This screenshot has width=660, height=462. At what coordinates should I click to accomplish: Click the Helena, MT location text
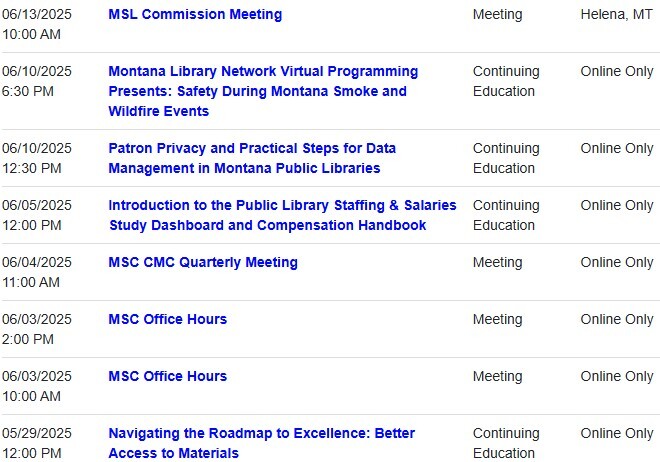click(617, 15)
